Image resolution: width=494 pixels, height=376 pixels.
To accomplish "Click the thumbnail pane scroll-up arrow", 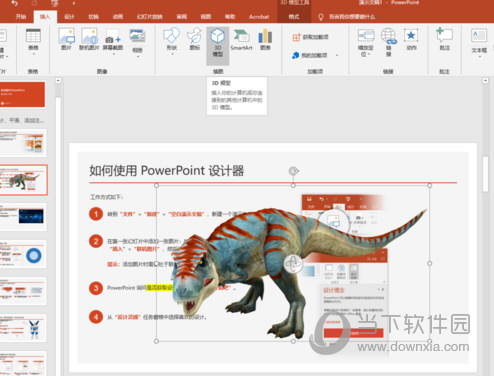I will pyautogui.click(x=58, y=80).
